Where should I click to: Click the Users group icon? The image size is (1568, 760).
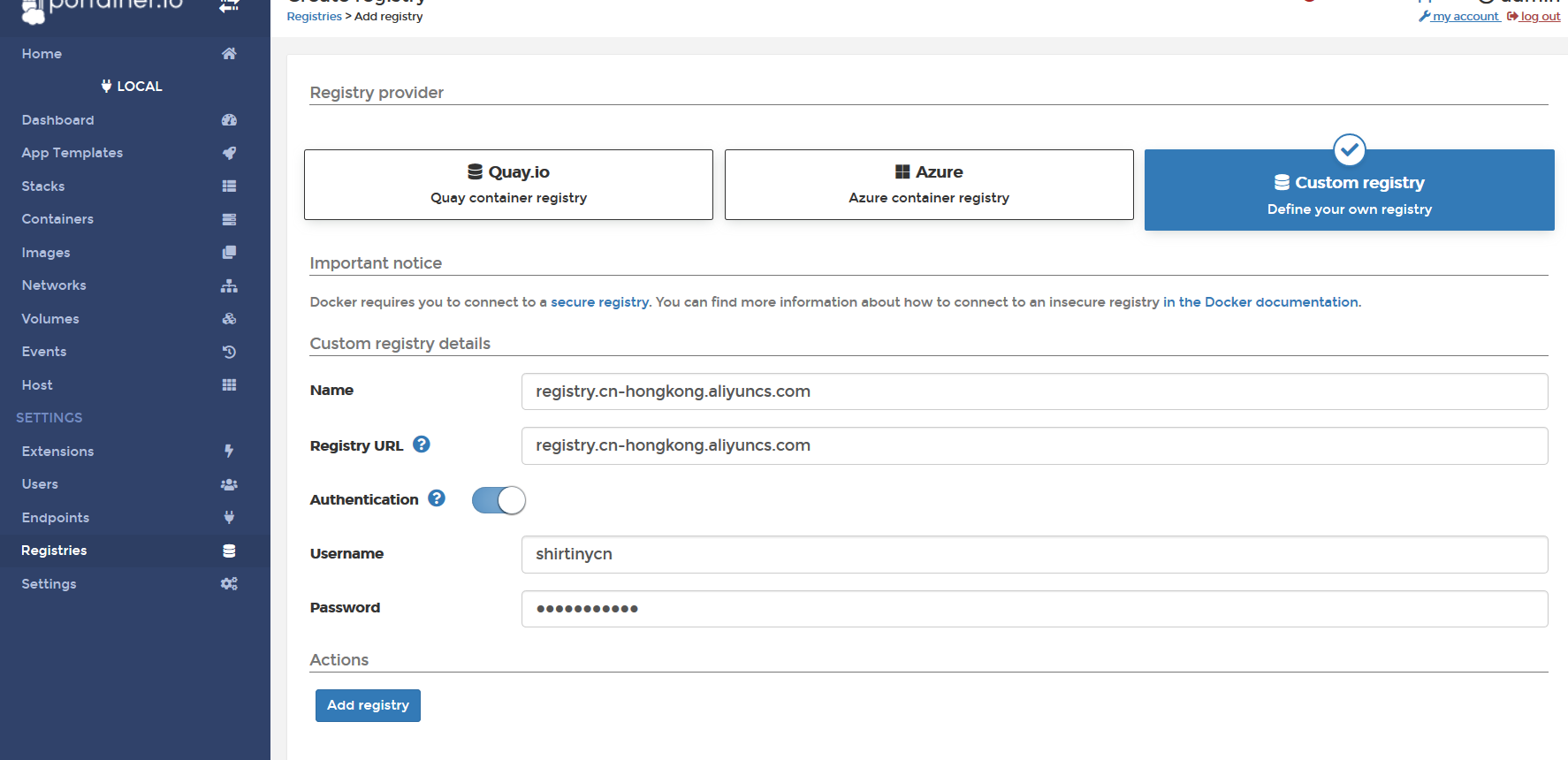pos(229,484)
